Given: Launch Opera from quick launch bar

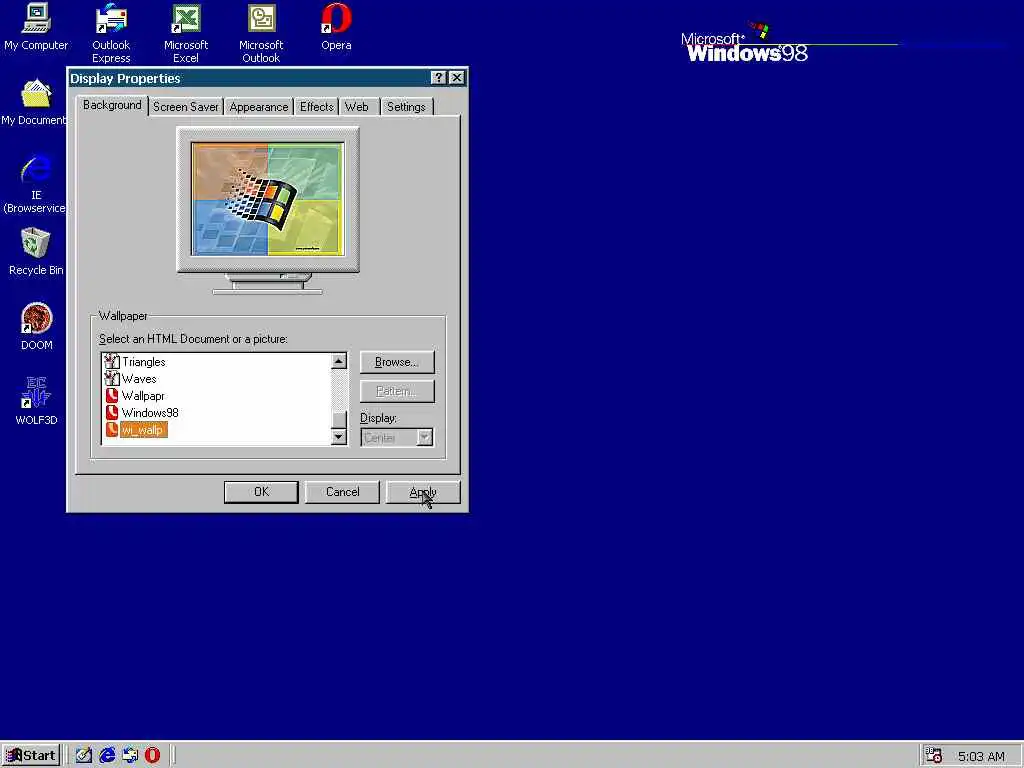Looking at the screenshot, I should (152, 755).
